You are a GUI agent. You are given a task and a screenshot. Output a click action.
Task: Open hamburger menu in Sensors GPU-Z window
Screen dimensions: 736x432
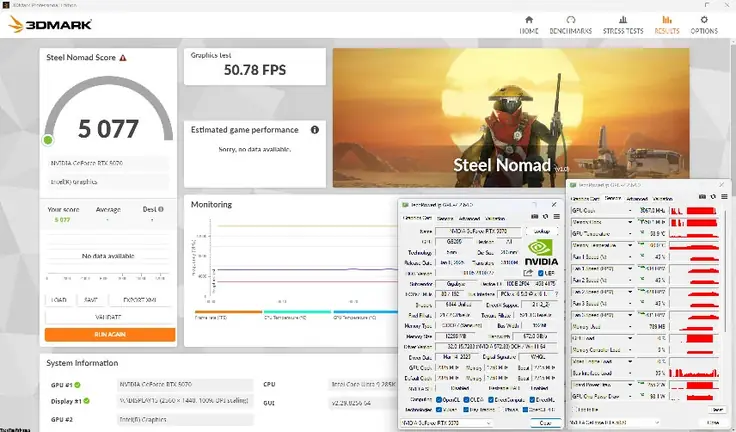[x=724, y=197]
